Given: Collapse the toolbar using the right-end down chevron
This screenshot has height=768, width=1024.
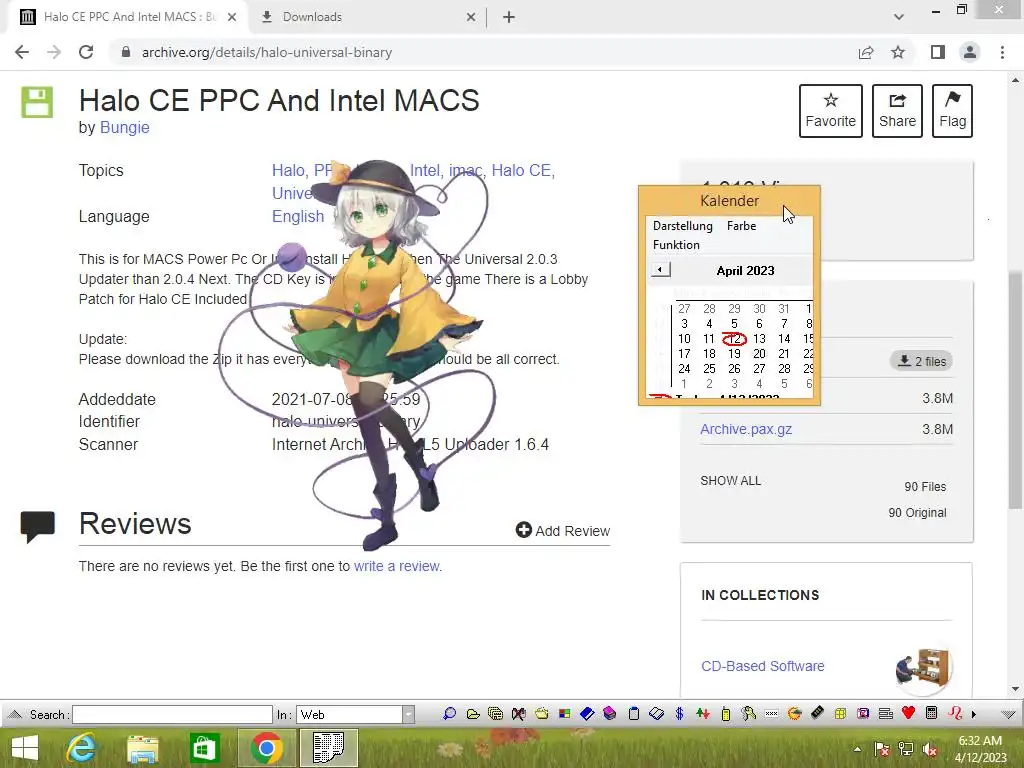Looking at the screenshot, I should tap(1008, 714).
